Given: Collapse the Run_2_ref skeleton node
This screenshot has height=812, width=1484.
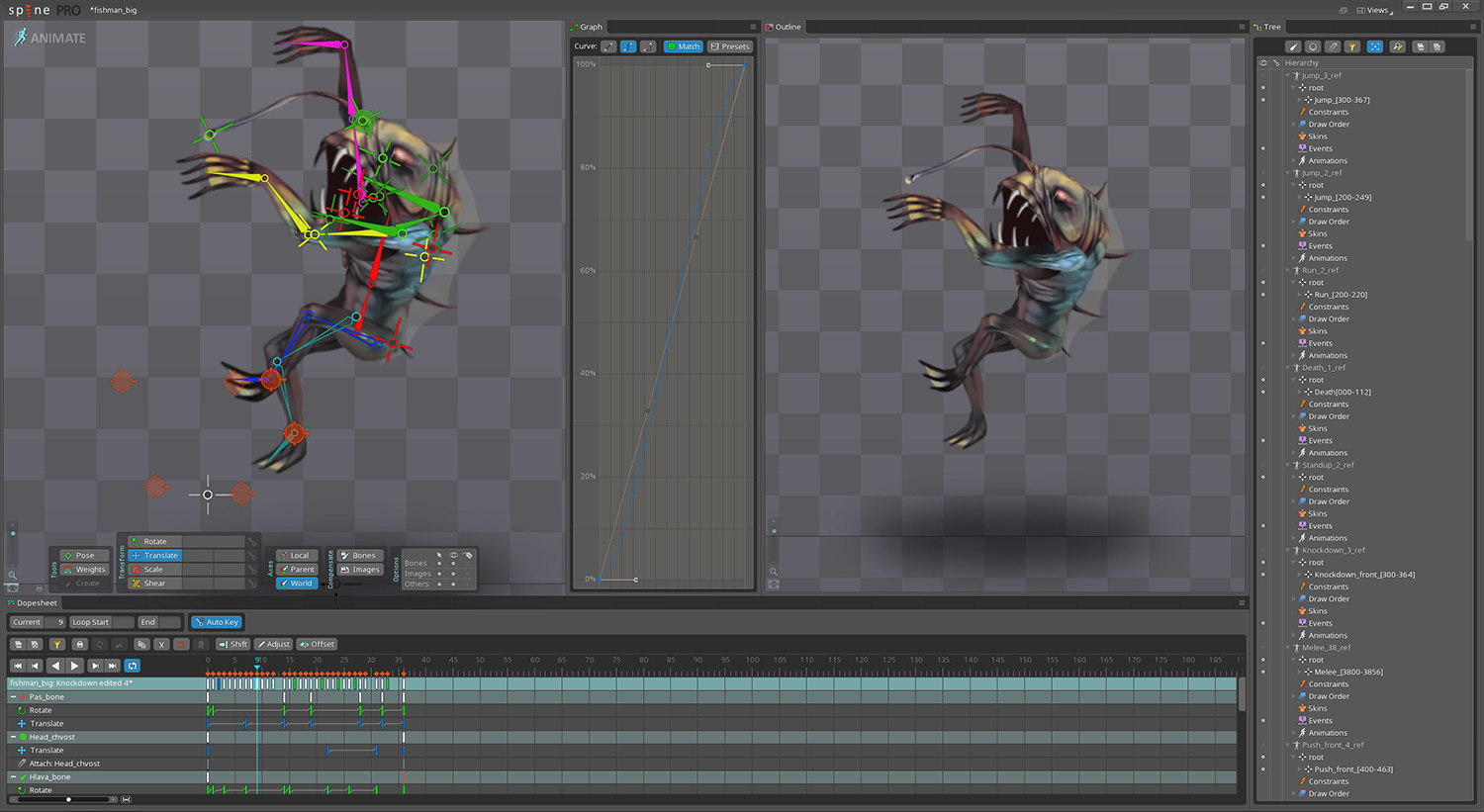Looking at the screenshot, I should (1288, 270).
